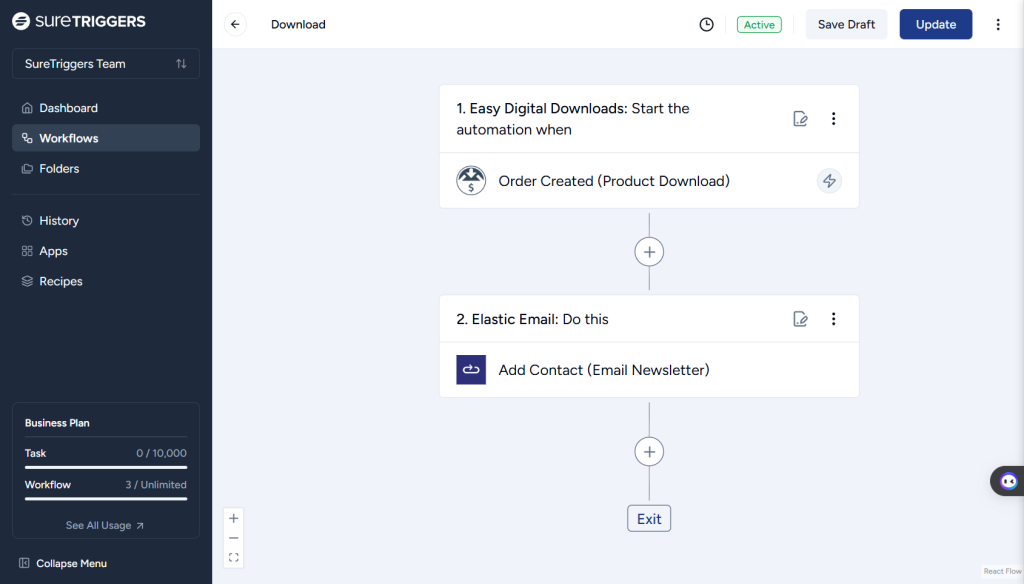
Task: Click See All Usage link
Action: [104, 525]
